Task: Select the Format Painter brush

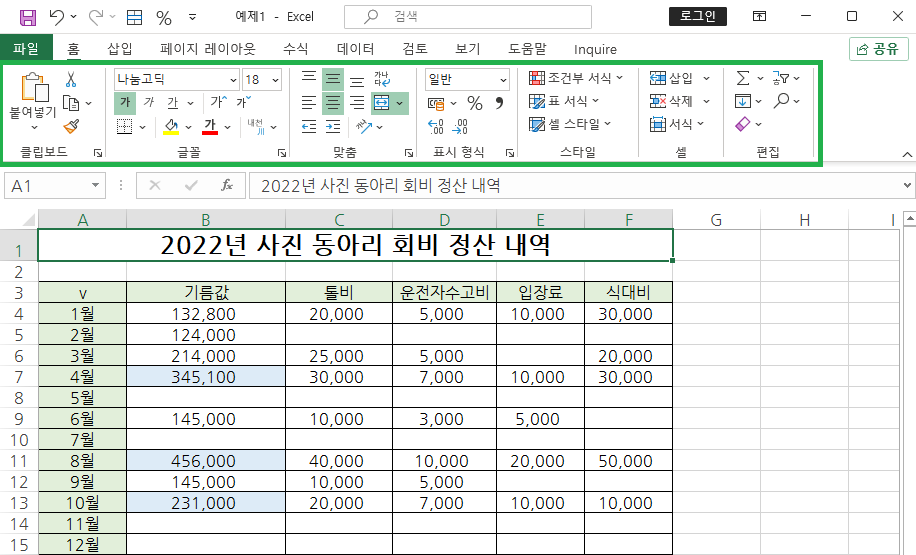Action: 71,126
